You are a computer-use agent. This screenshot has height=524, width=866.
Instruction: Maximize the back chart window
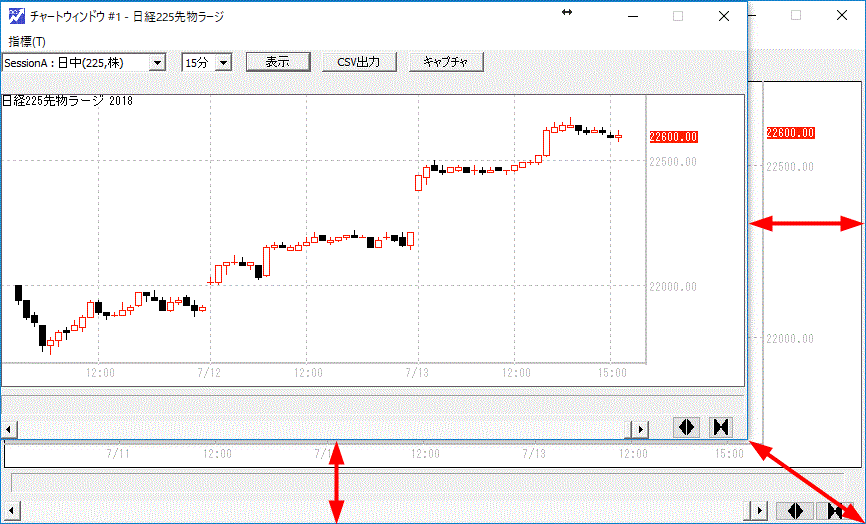pyautogui.click(x=796, y=15)
